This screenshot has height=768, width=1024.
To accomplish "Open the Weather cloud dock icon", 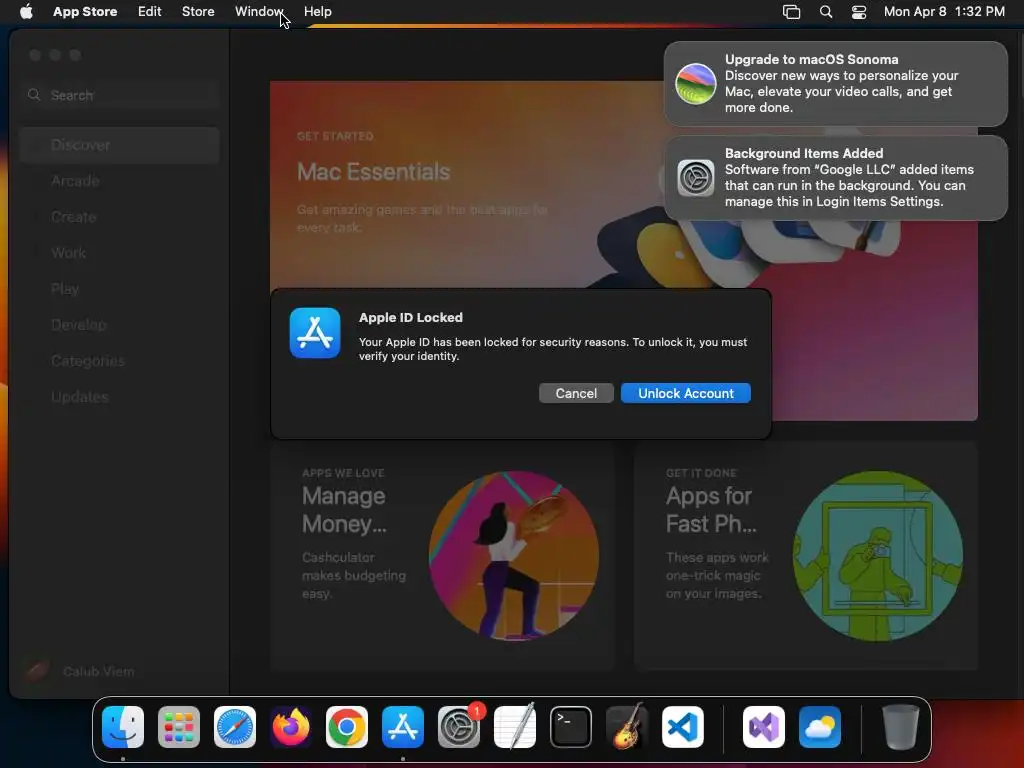I will (x=820, y=727).
